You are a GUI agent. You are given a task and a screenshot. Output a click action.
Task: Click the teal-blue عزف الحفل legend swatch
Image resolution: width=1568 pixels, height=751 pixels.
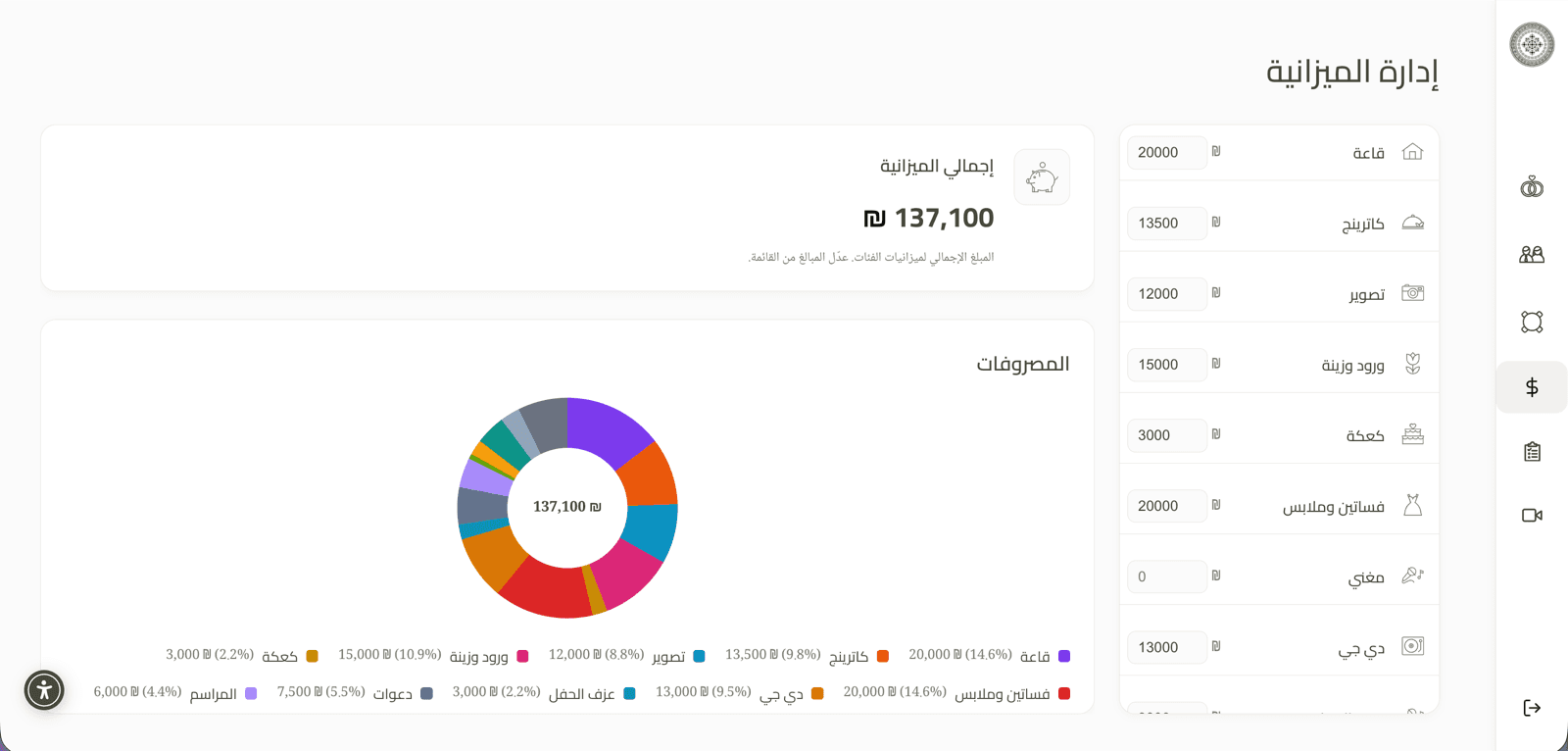coord(629,693)
